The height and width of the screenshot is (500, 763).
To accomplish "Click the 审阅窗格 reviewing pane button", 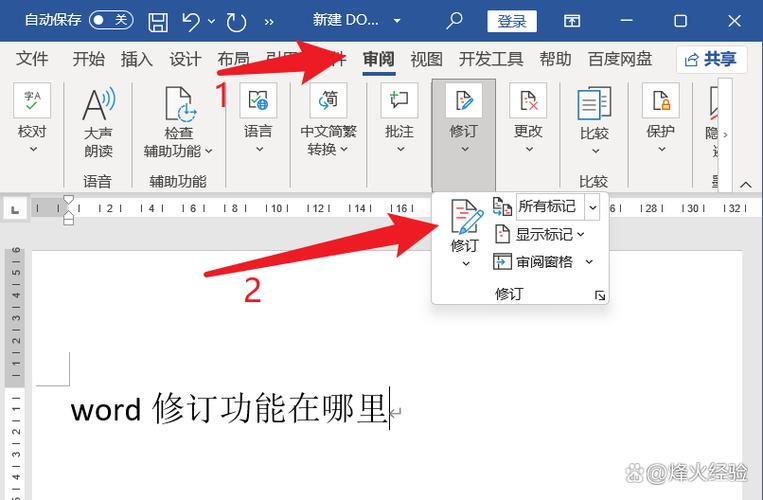I will [533, 262].
